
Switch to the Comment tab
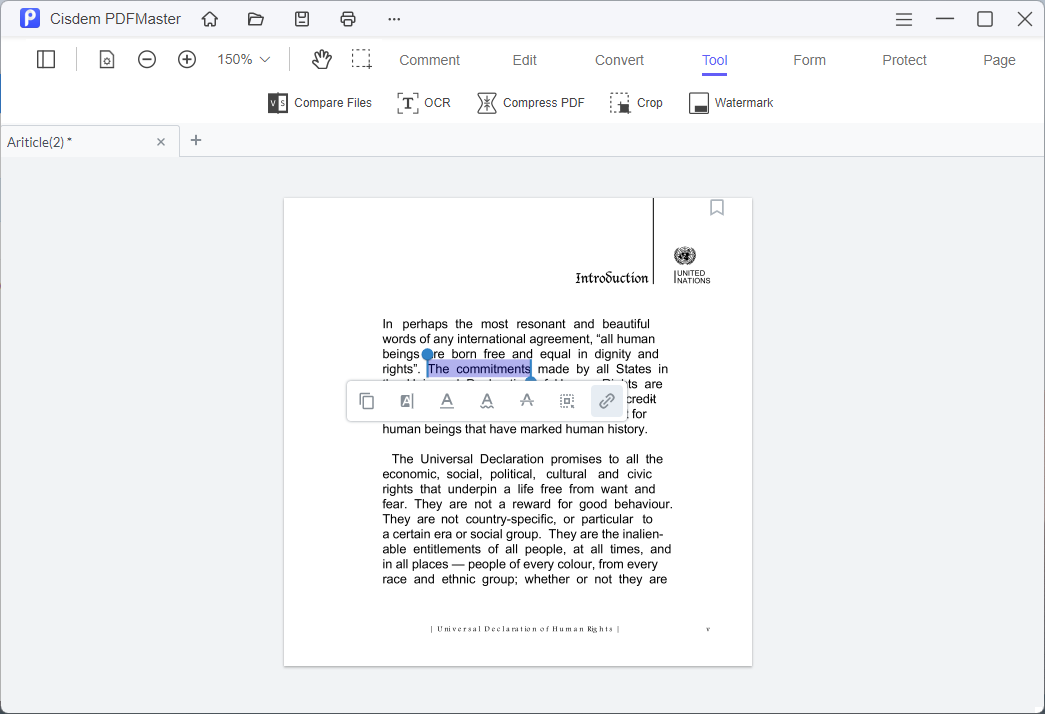click(x=429, y=60)
